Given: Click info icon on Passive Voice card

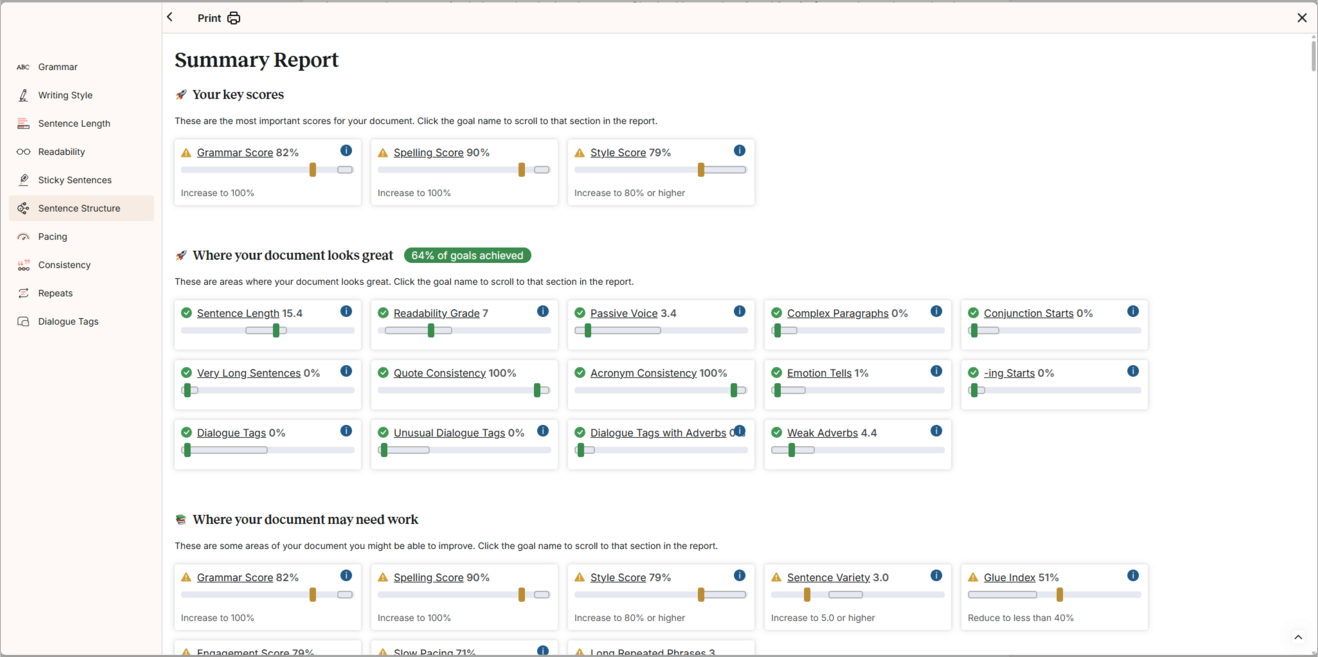Looking at the screenshot, I should click(739, 311).
